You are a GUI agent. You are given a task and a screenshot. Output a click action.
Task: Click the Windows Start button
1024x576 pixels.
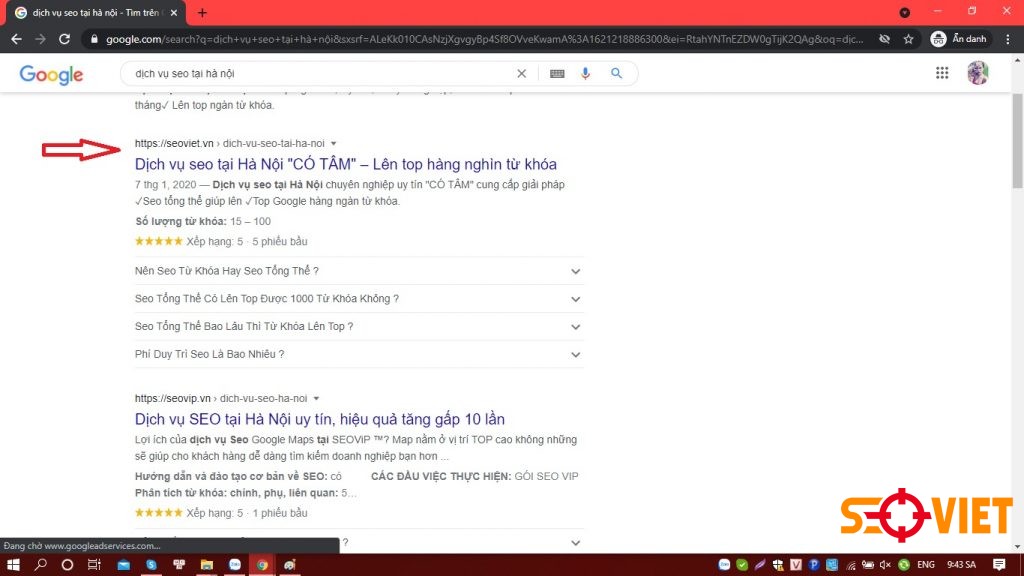click(13, 565)
